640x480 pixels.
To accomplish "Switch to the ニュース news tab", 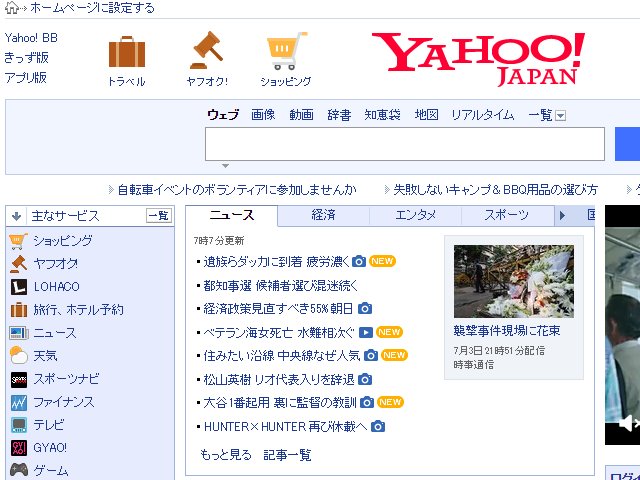I will (231, 215).
